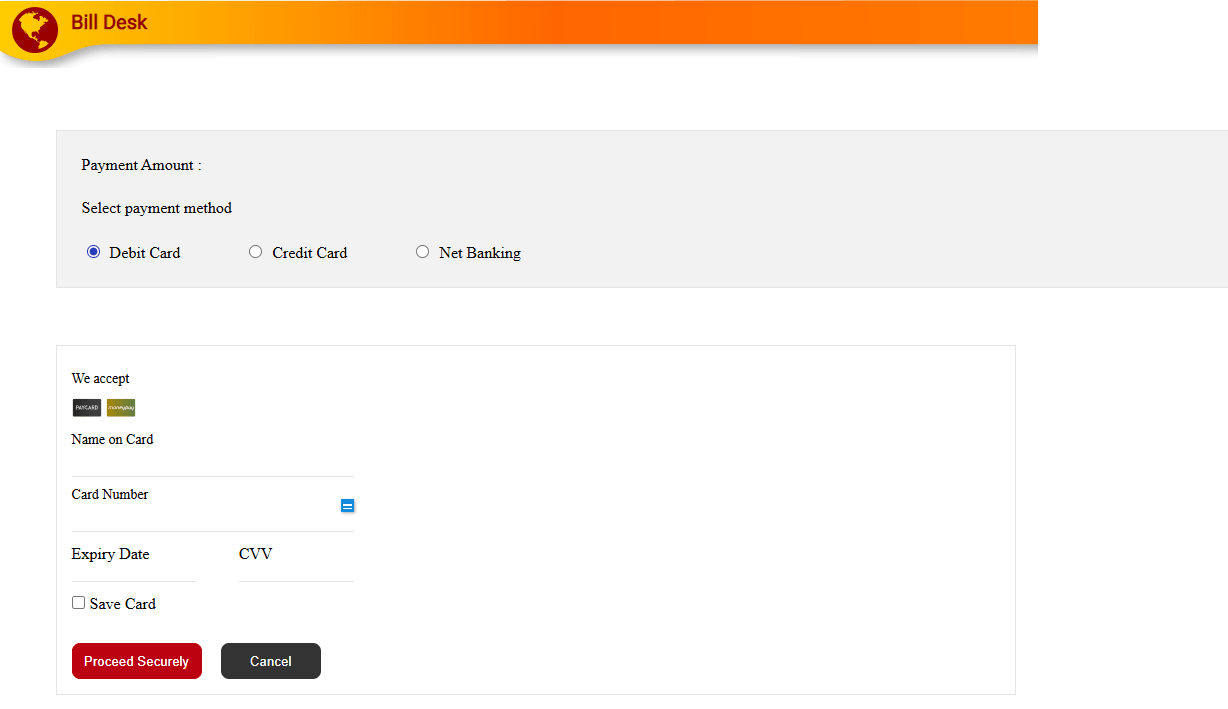
Task: Click the Bill Desk globe logo
Action: 35,29
